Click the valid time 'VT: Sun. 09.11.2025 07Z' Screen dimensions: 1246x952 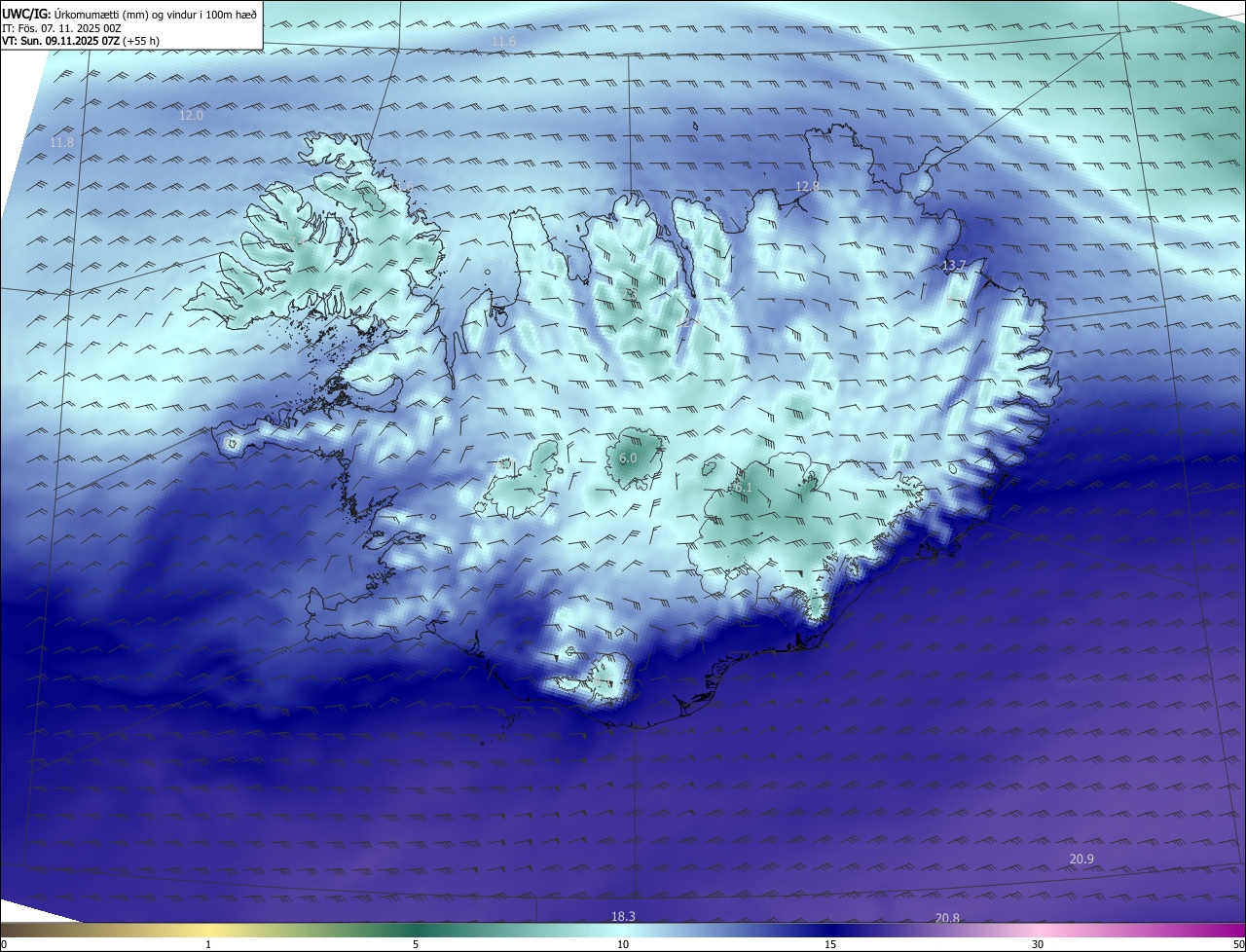(61, 41)
